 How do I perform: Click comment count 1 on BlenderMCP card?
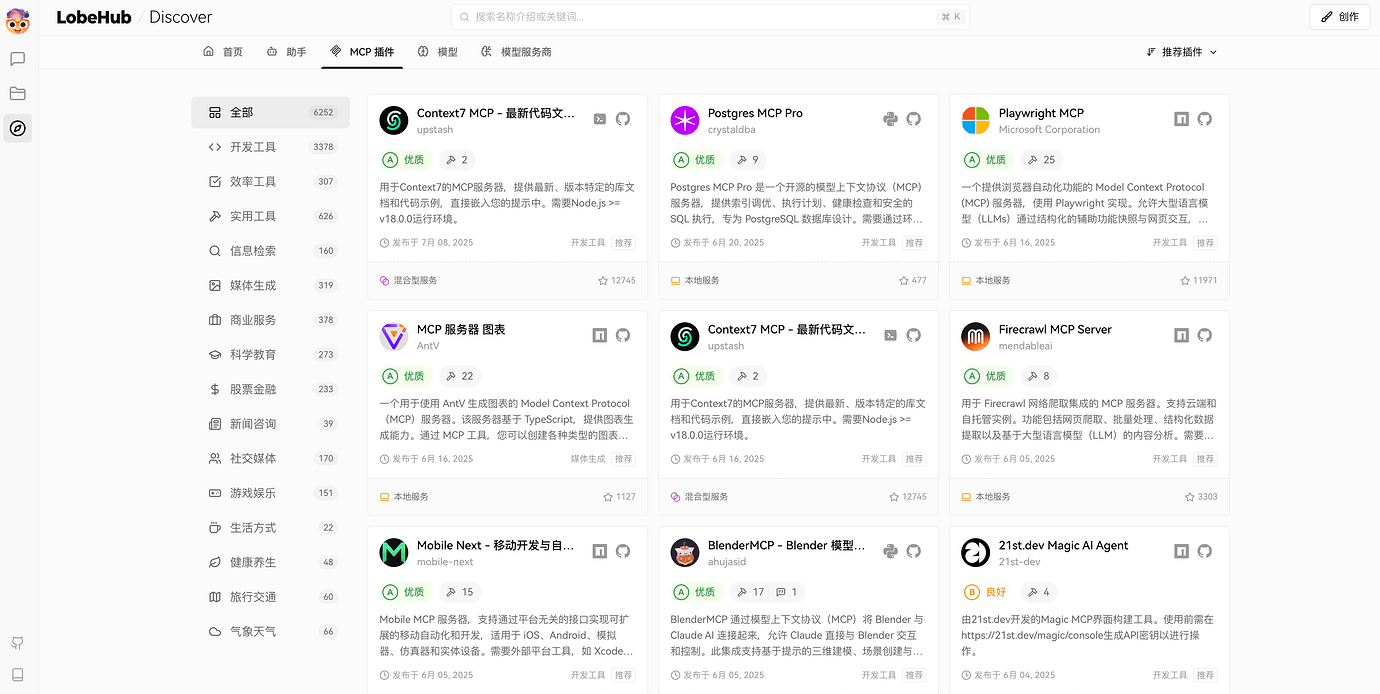pos(787,592)
